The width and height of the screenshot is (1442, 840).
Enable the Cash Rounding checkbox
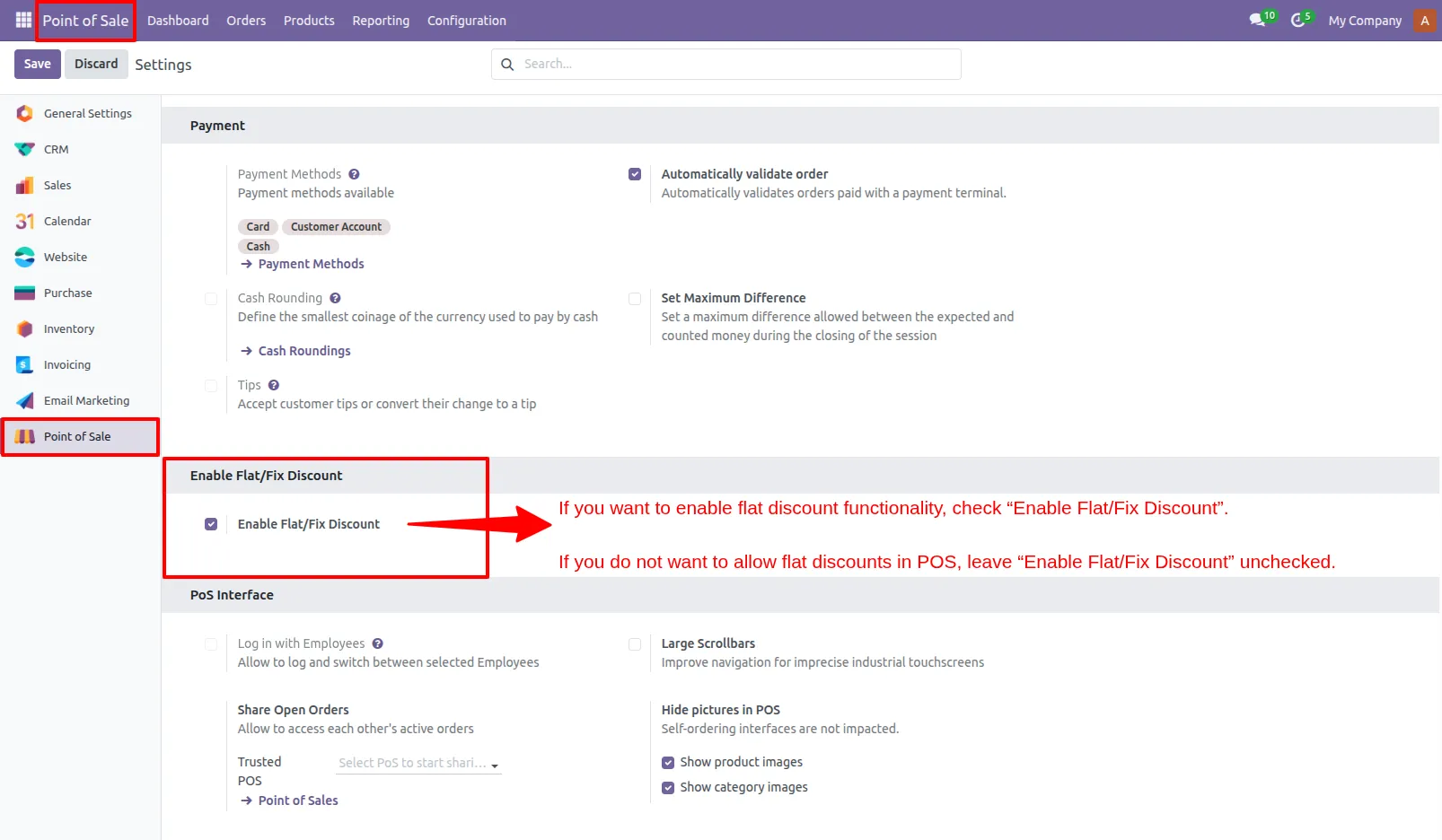211,299
